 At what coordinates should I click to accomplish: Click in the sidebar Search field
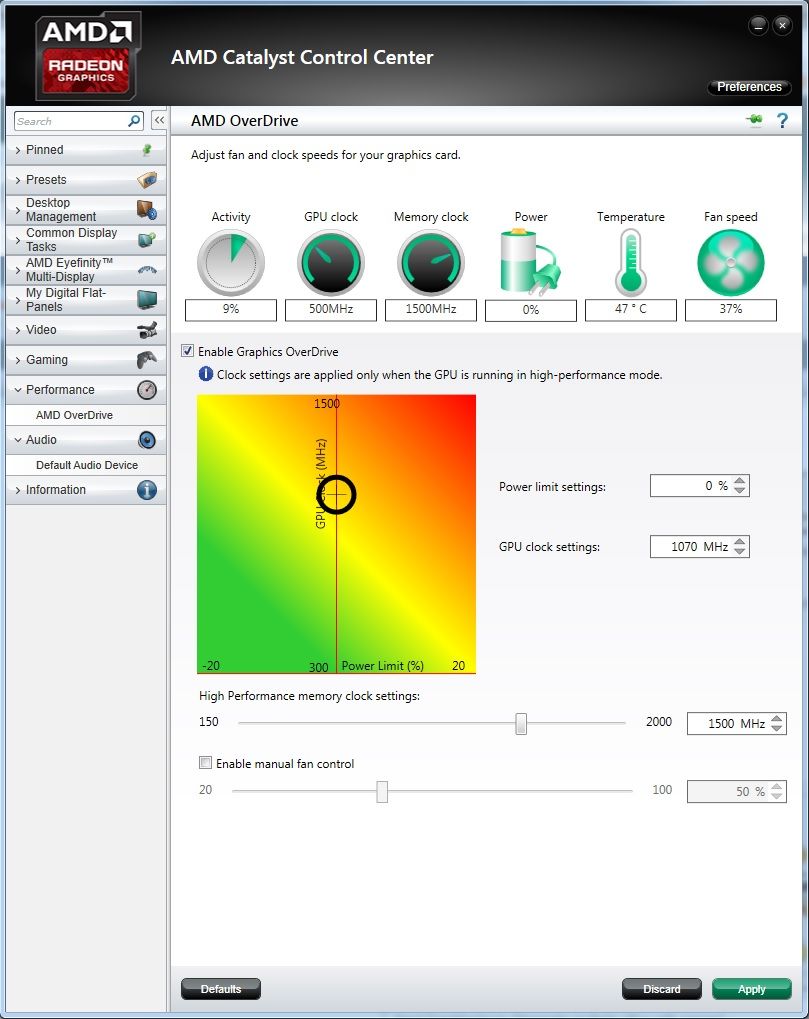[70, 121]
